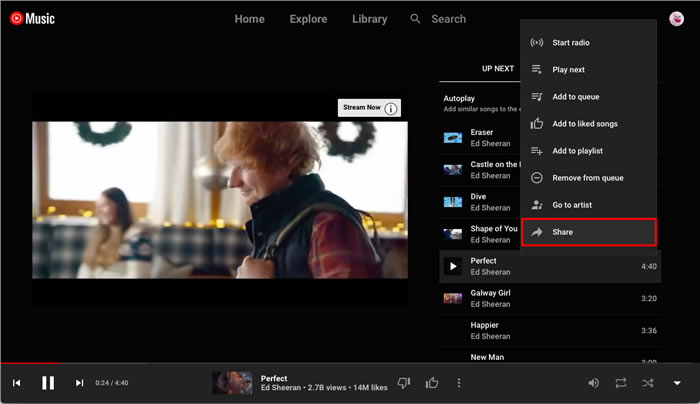Mute with the volume speaker icon
700x404 pixels.
tap(593, 383)
